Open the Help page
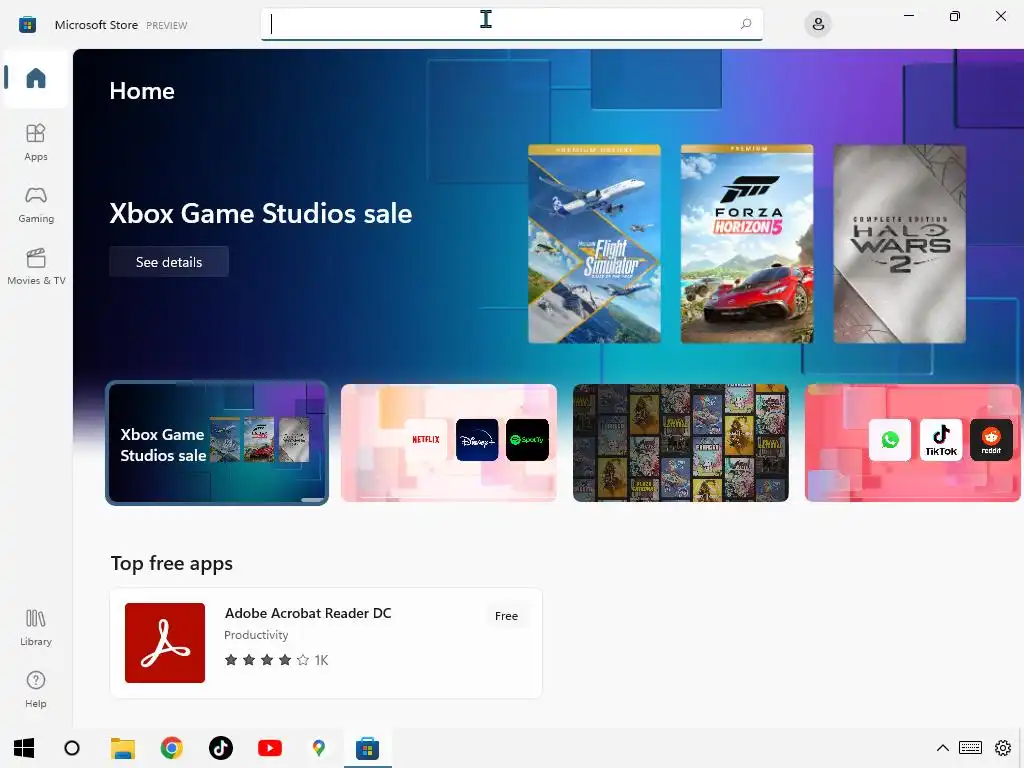The width and height of the screenshot is (1024, 768). [x=36, y=690]
